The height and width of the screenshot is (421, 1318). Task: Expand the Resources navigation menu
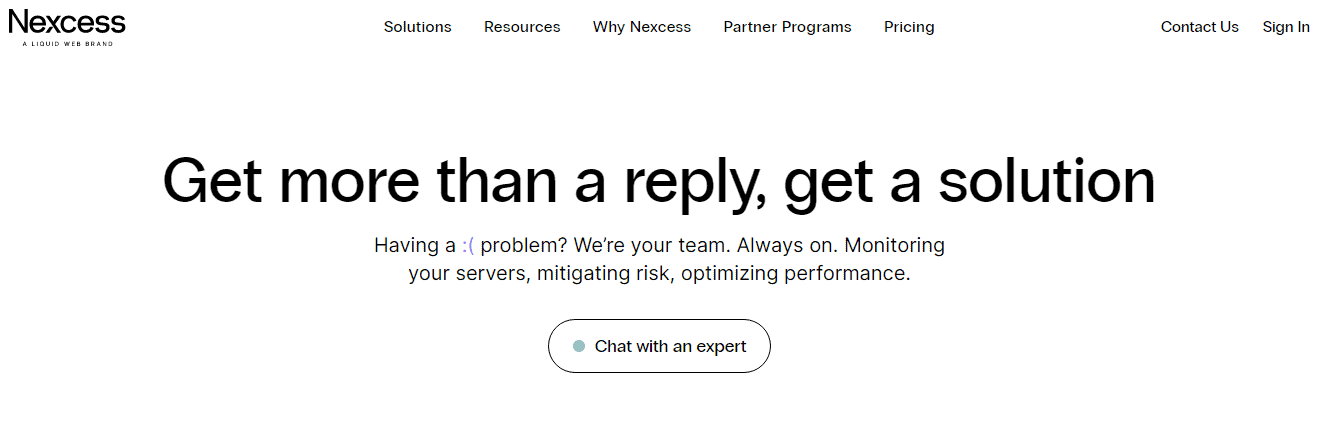click(522, 27)
